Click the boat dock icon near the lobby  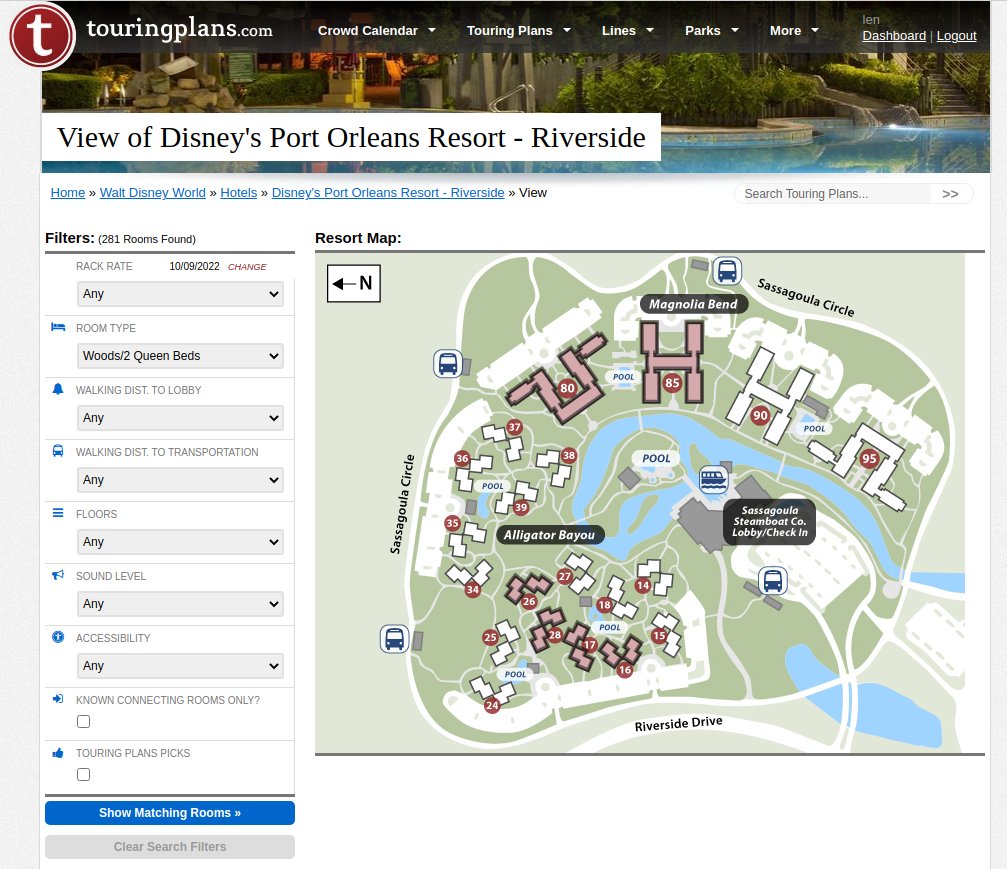tap(713, 480)
